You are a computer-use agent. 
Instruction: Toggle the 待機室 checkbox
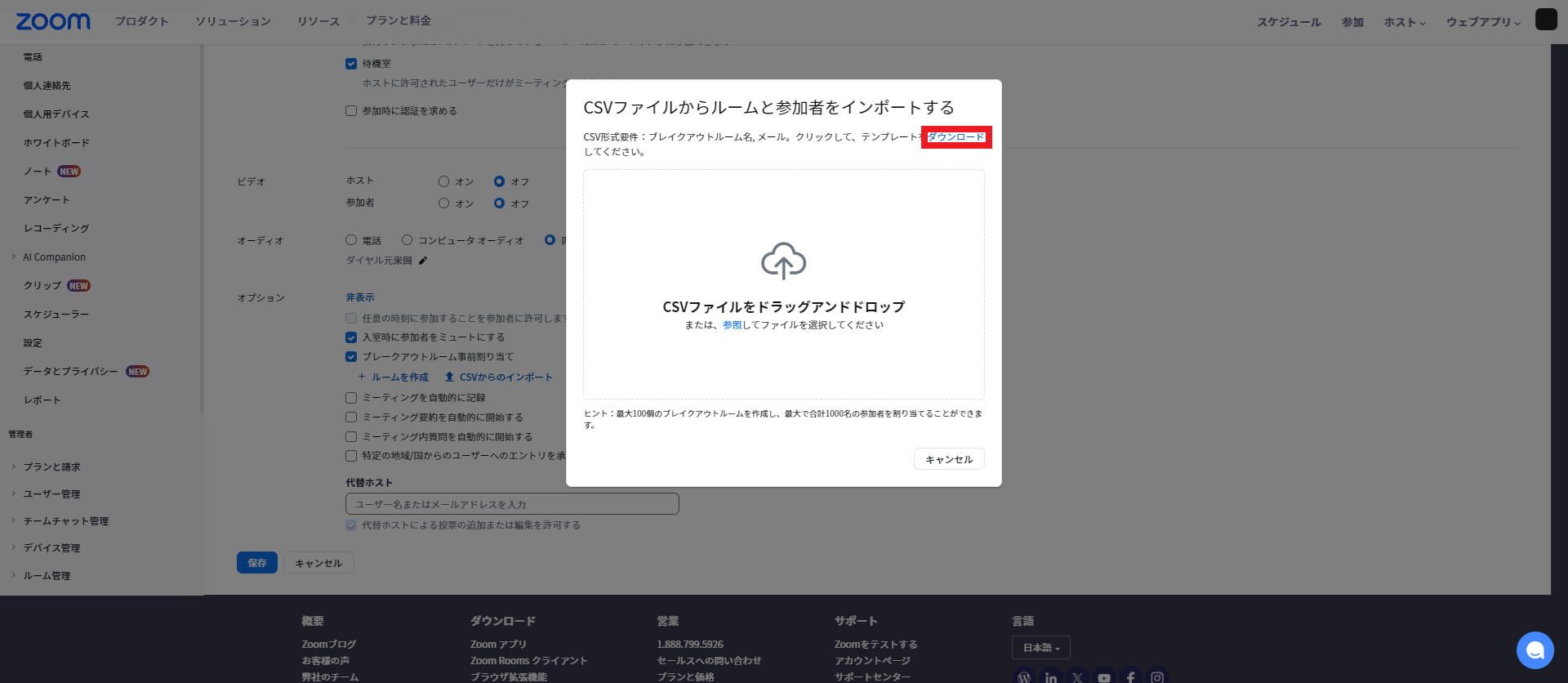(x=351, y=64)
